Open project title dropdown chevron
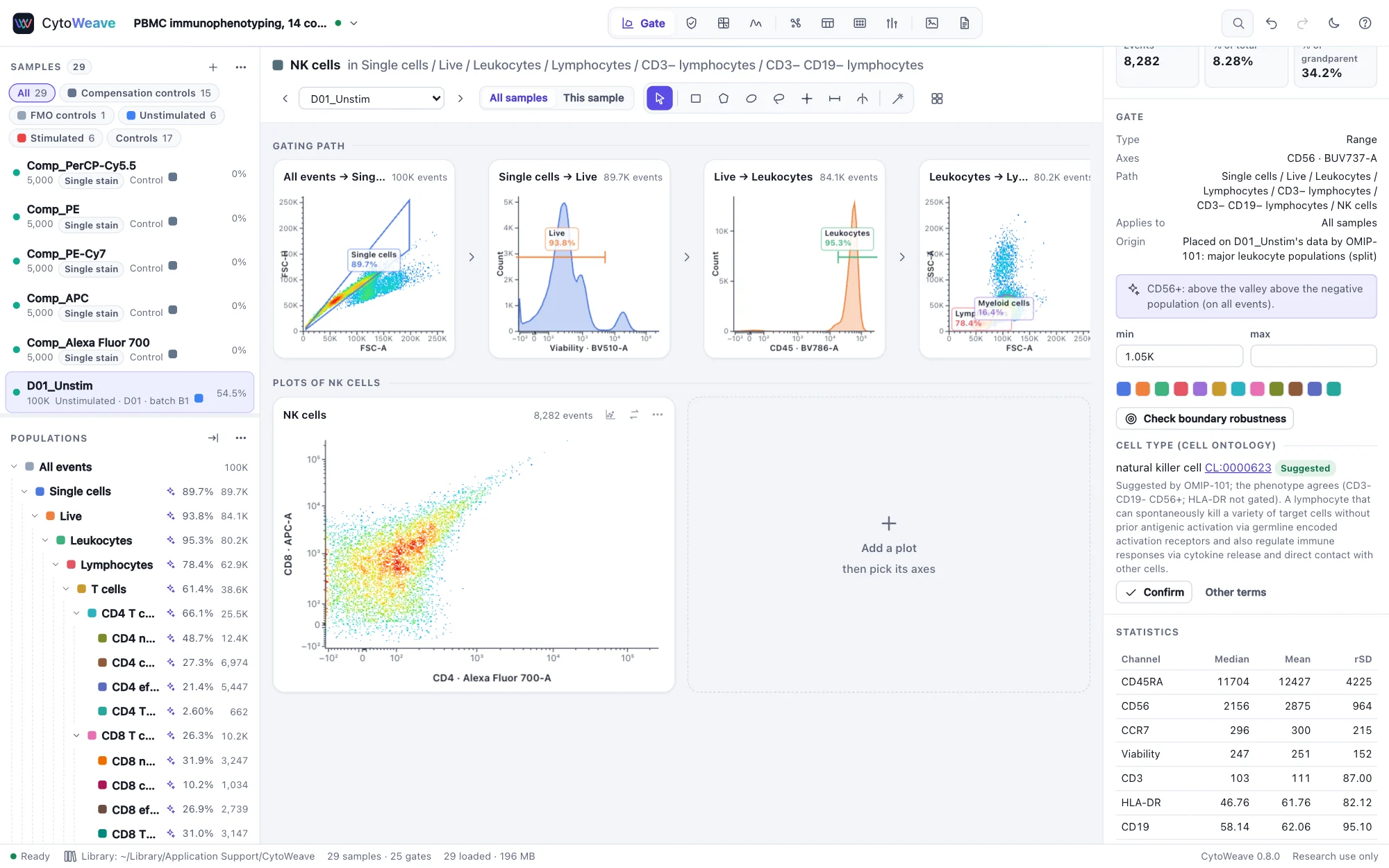 click(354, 23)
